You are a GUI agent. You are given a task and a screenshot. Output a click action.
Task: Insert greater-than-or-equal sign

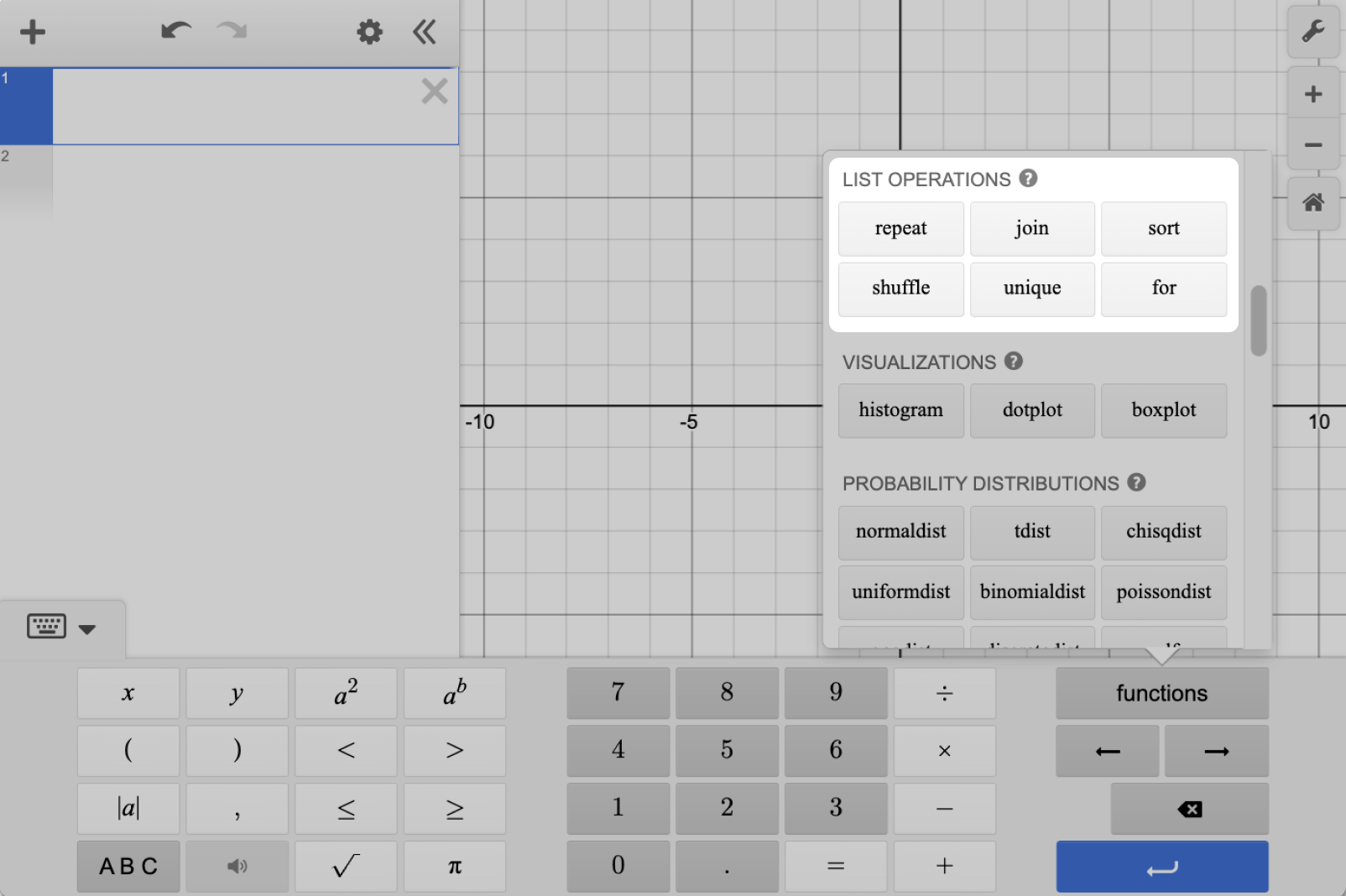[x=455, y=808]
